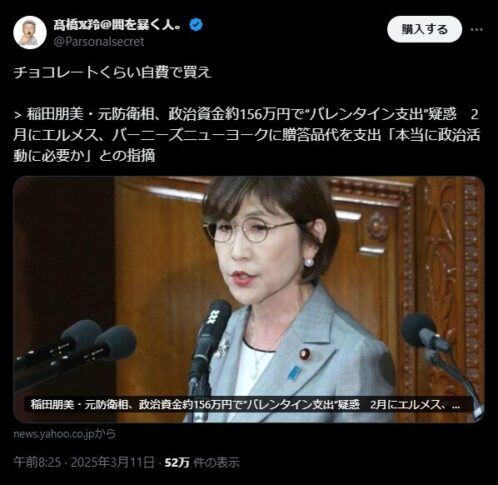Image resolution: width=498 pixels, height=485 pixels.
Task: Open the three-dot more options menu
Action: [476, 29]
